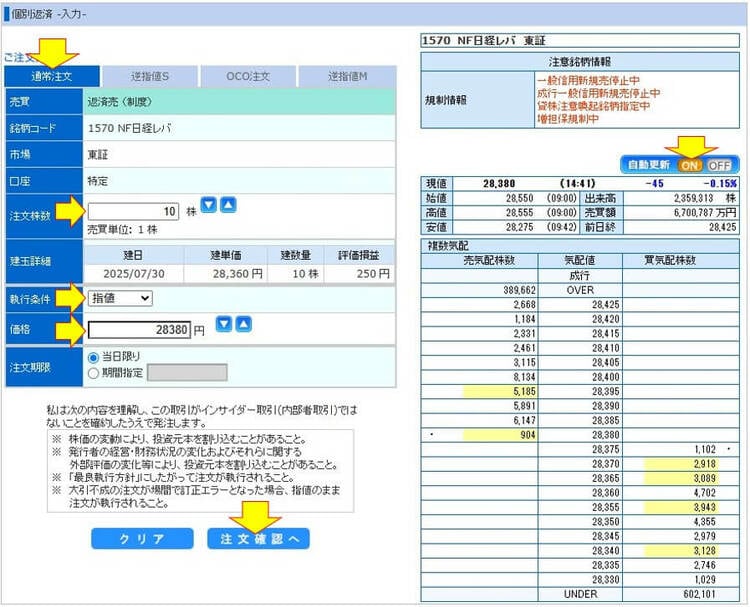Viewport: 750px width, 607px height.
Task: Click sell quantity 5,185
Action: click(x=524, y=391)
